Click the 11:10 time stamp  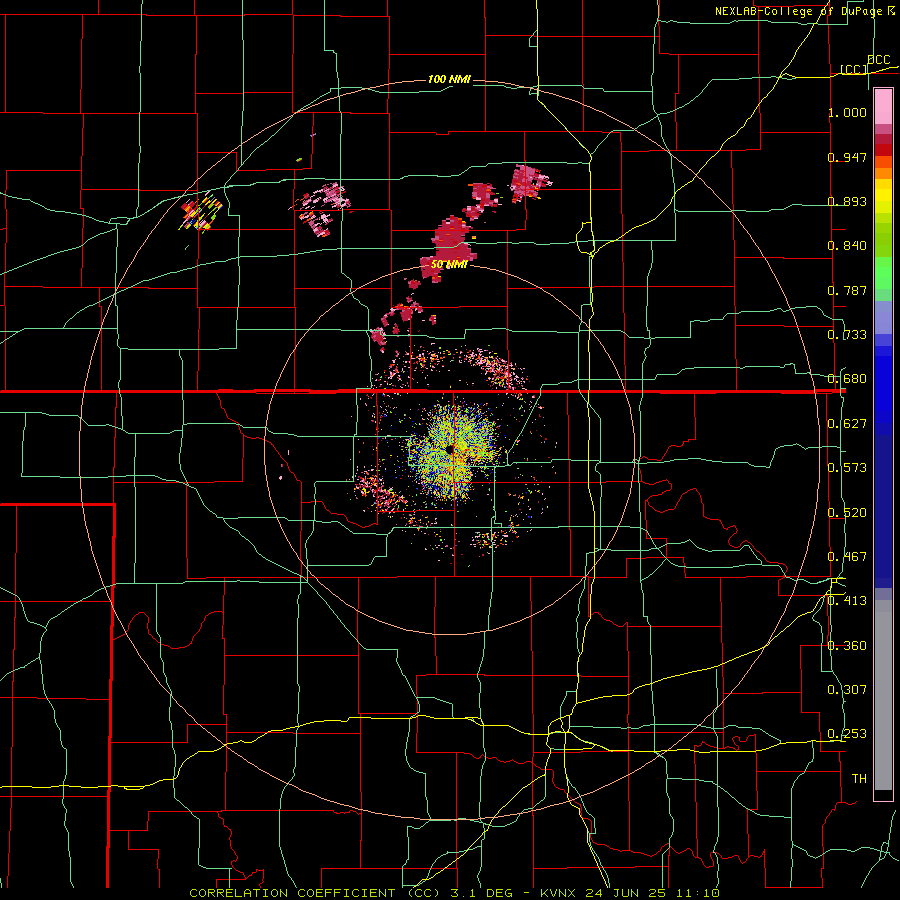(x=699, y=893)
